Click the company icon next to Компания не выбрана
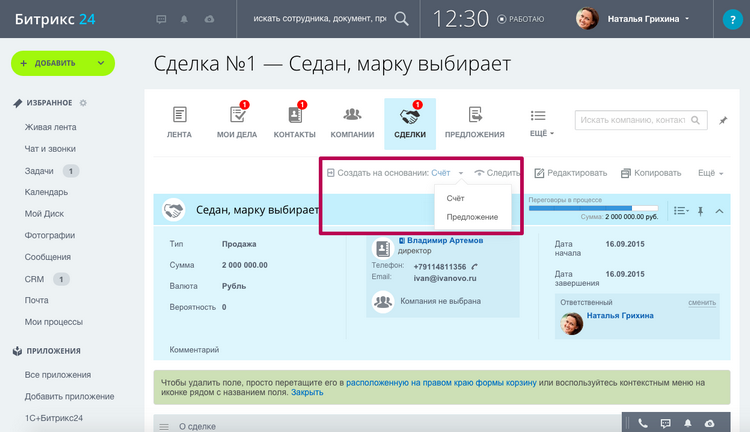Screen dimensions: 750x432 pos(383,301)
